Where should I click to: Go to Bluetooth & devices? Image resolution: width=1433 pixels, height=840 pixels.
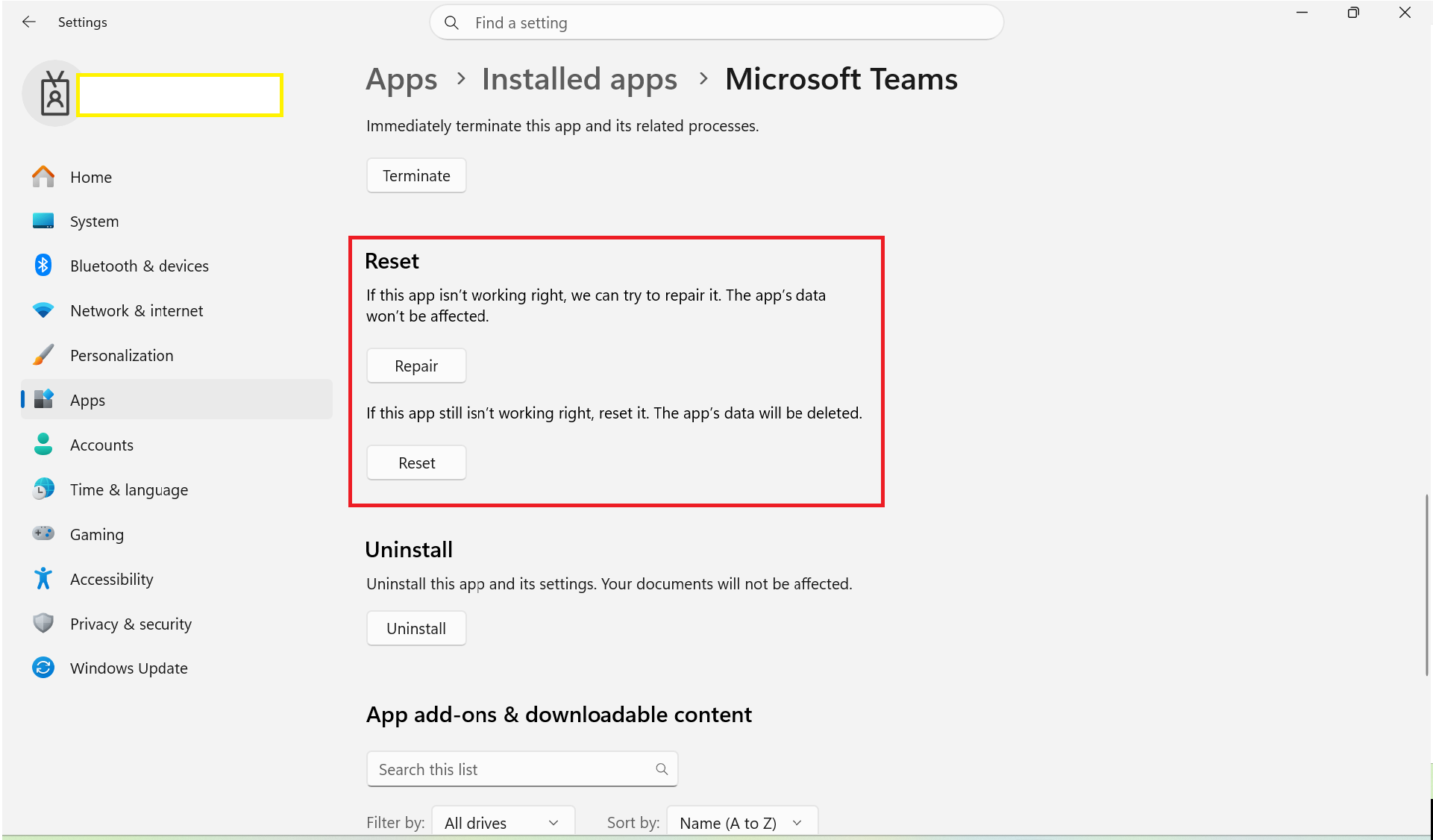point(139,266)
